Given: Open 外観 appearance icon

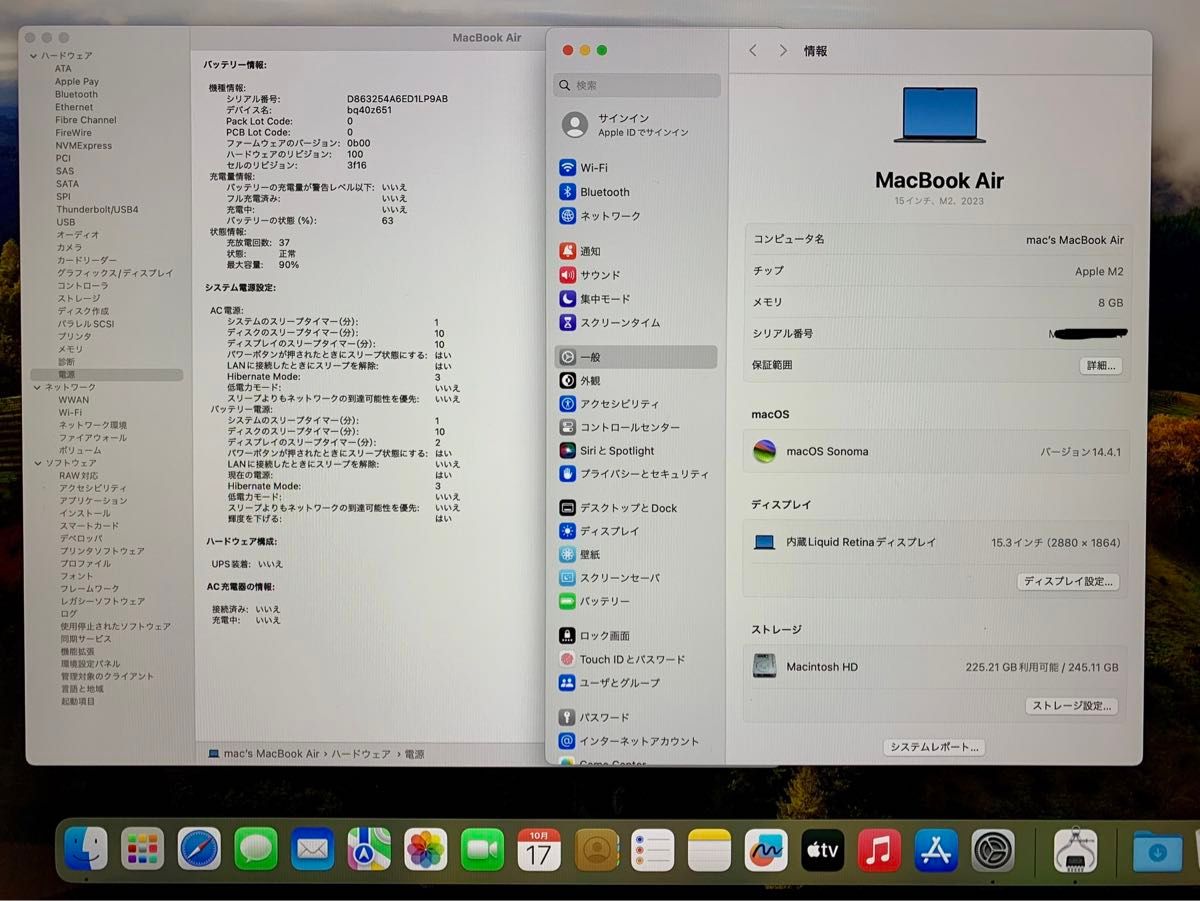Looking at the screenshot, I should [x=567, y=381].
